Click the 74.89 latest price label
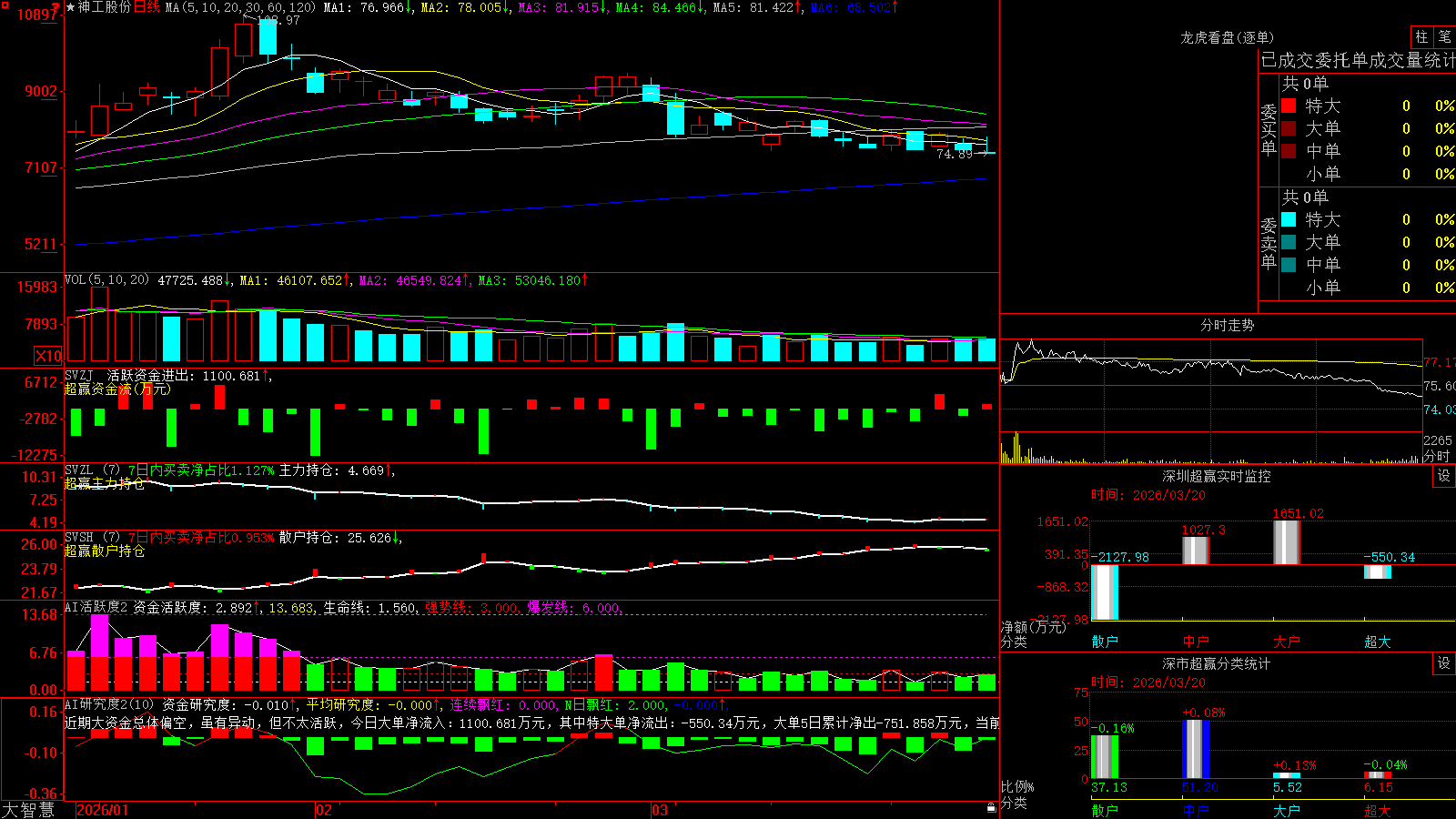The image size is (1456, 819). point(955,155)
